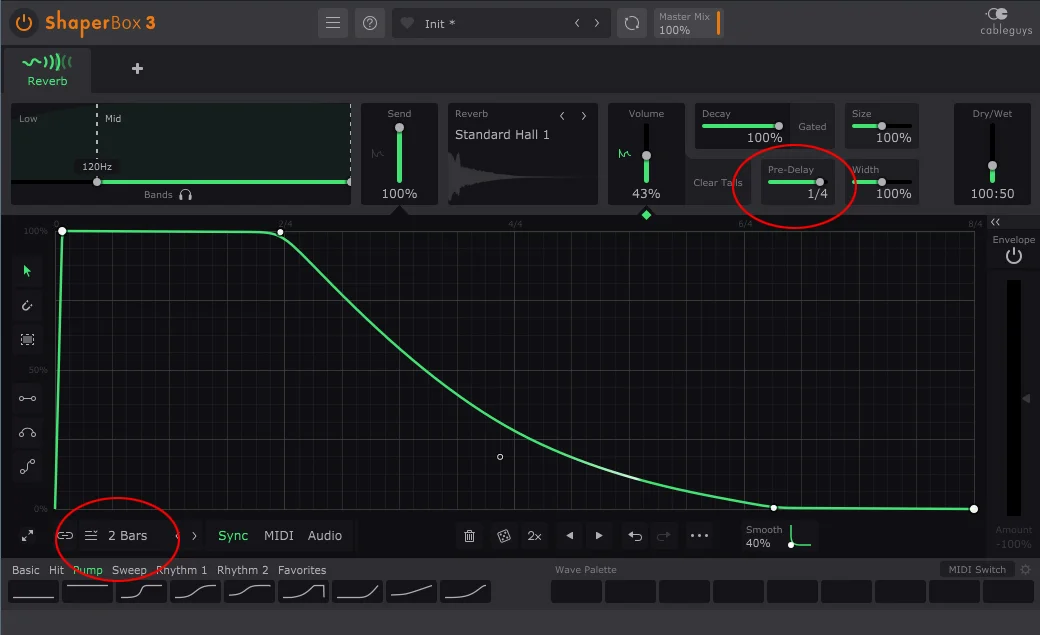Click the dice randomize icon

503,535
